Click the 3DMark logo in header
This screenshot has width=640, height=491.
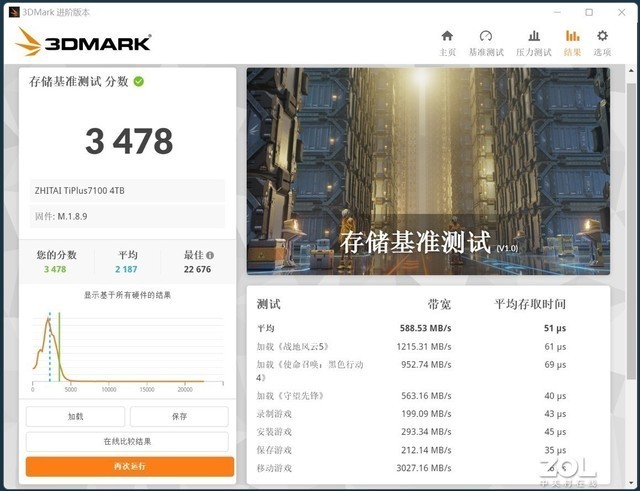(x=83, y=42)
